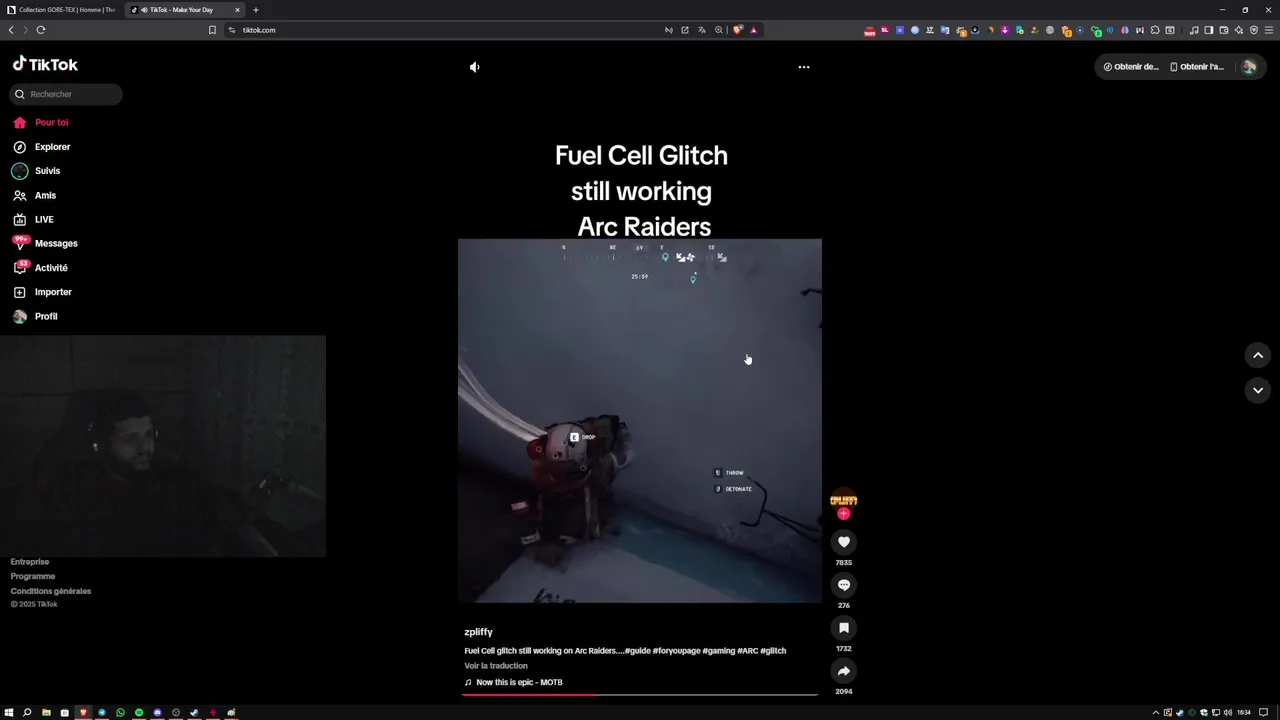Click the #gaming hashtag
Image resolution: width=1280 pixels, height=720 pixels.
(x=718, y=651)
